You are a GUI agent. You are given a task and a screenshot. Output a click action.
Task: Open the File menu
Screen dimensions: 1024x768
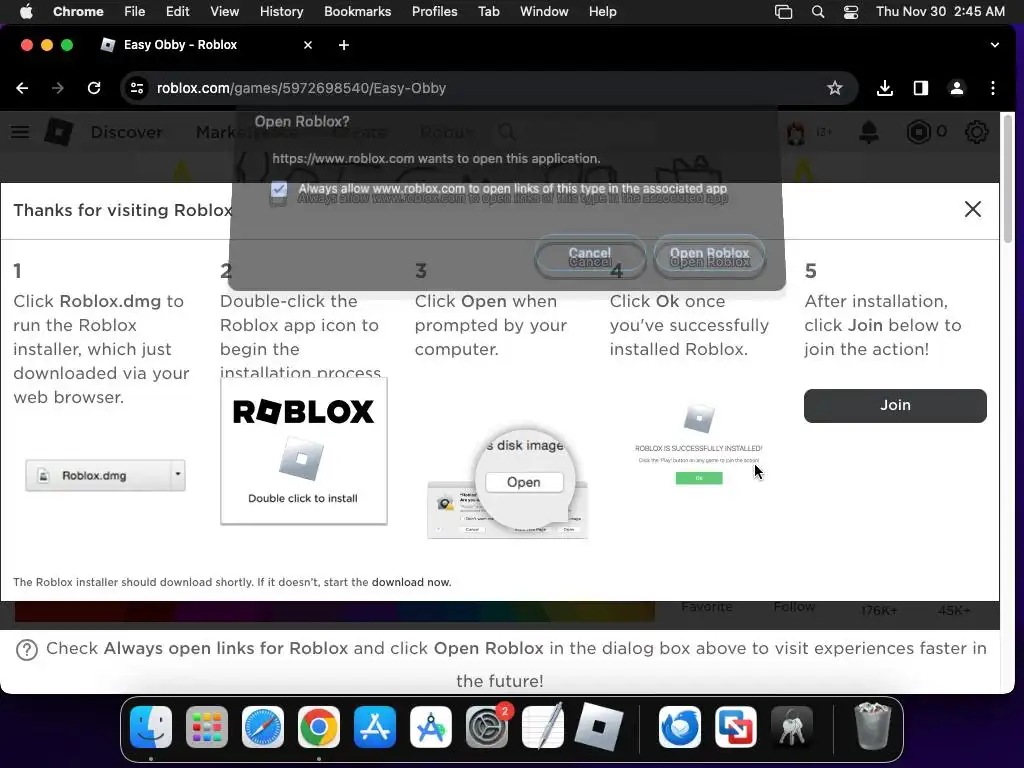pos(135,11)
